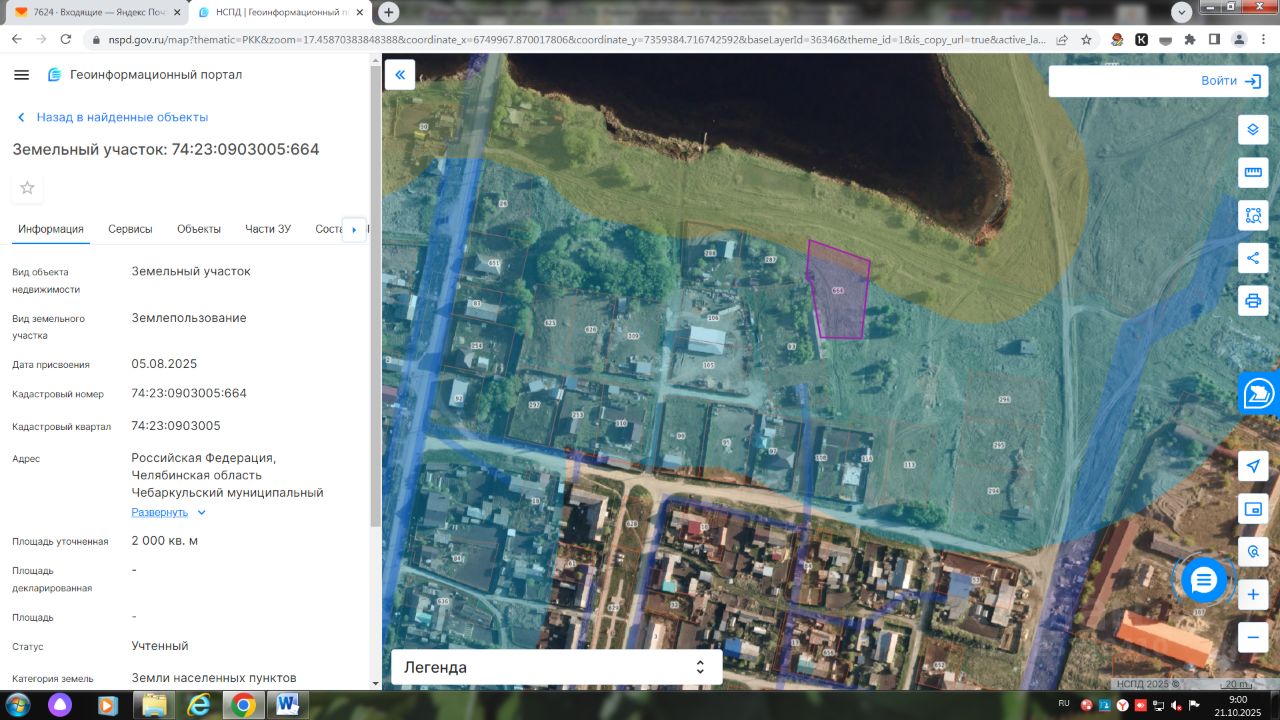Show more tabs with right arrow
The image size is (1280, 720).
[x=354, y=229]
